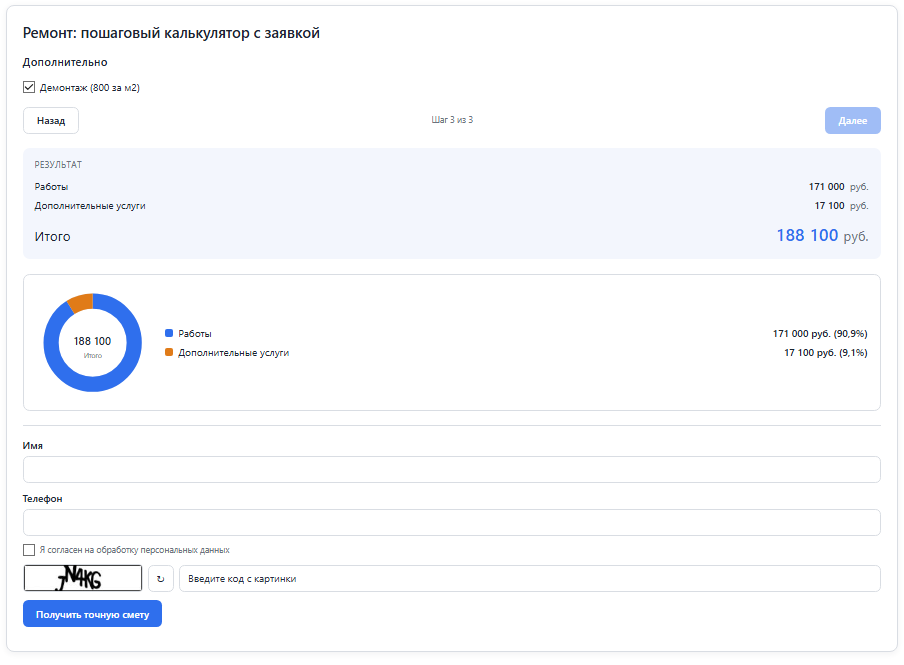
Task: Click the donut chart center total 188 100
Action: click(x=92, y=341)
